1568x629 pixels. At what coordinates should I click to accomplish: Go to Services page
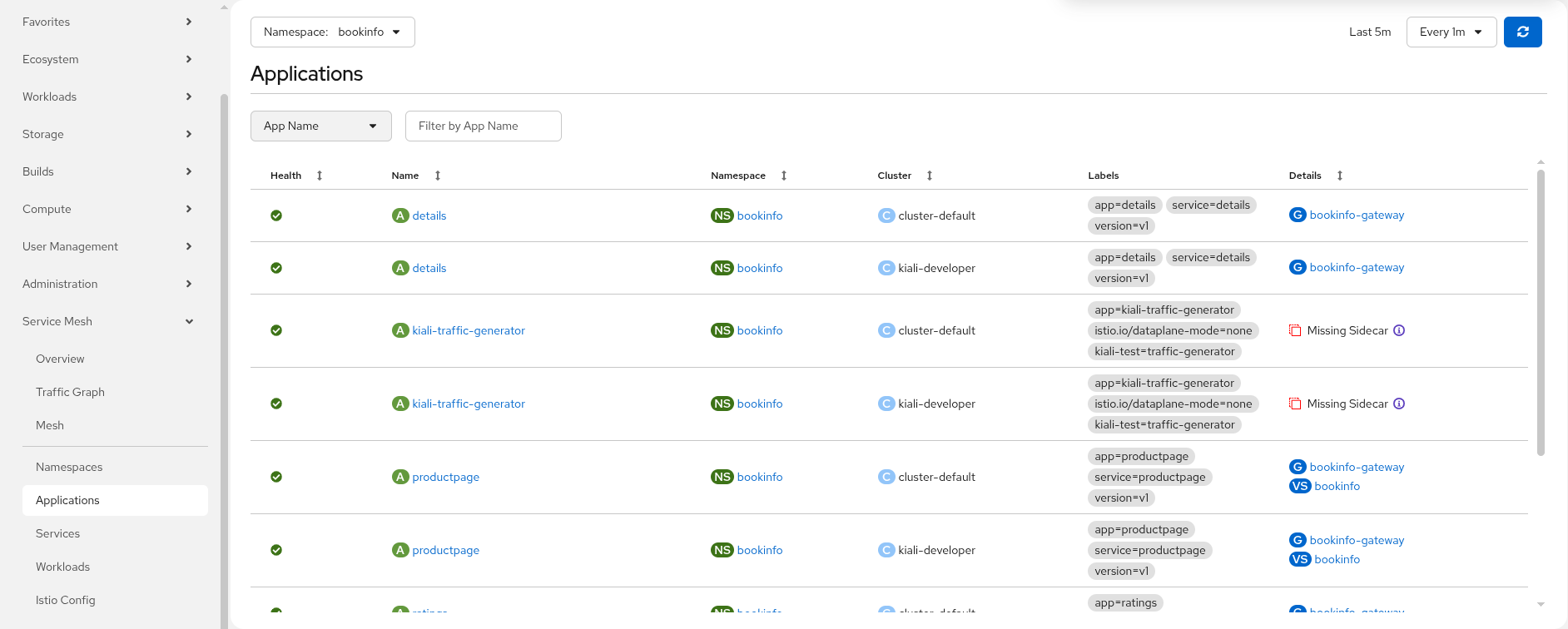57,533
